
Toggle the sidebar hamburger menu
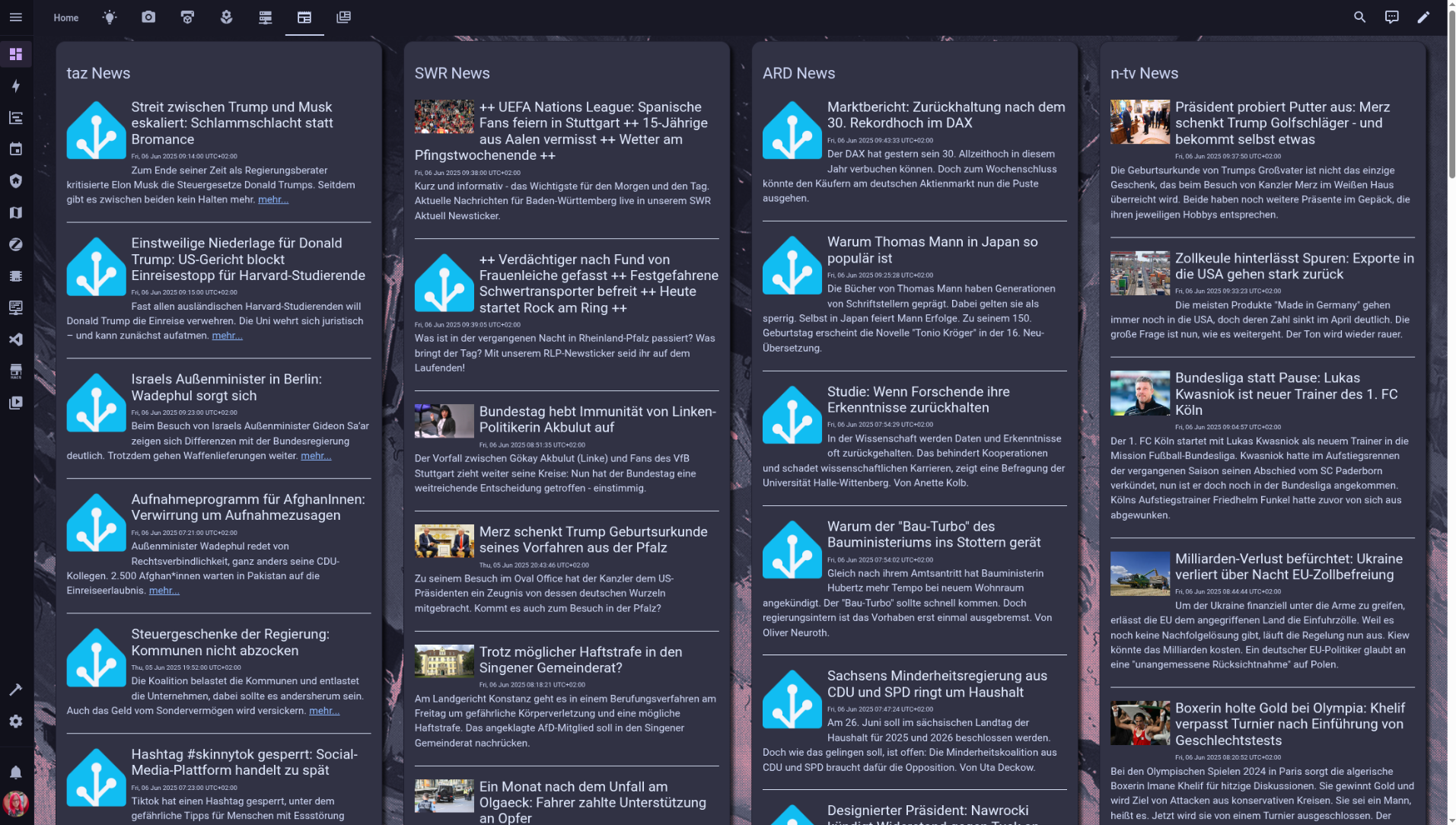(x=16, y=17)
